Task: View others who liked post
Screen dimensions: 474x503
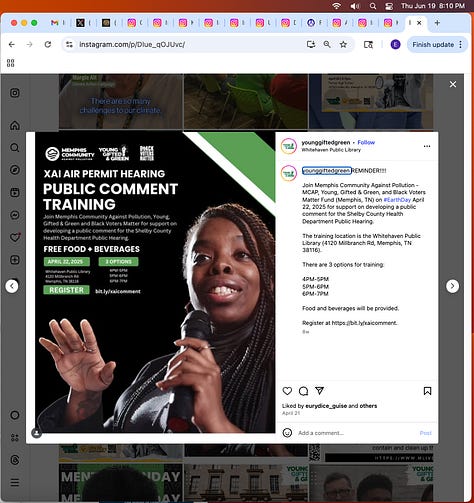Action: [368, 406]
